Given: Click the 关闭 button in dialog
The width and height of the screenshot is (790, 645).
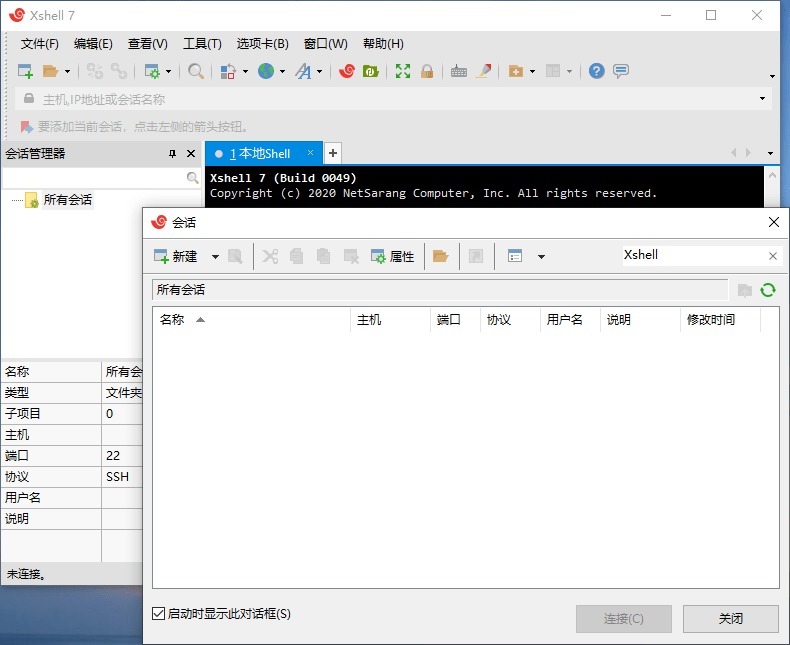Looking at the screenshot, I should [x=731, y=618].
